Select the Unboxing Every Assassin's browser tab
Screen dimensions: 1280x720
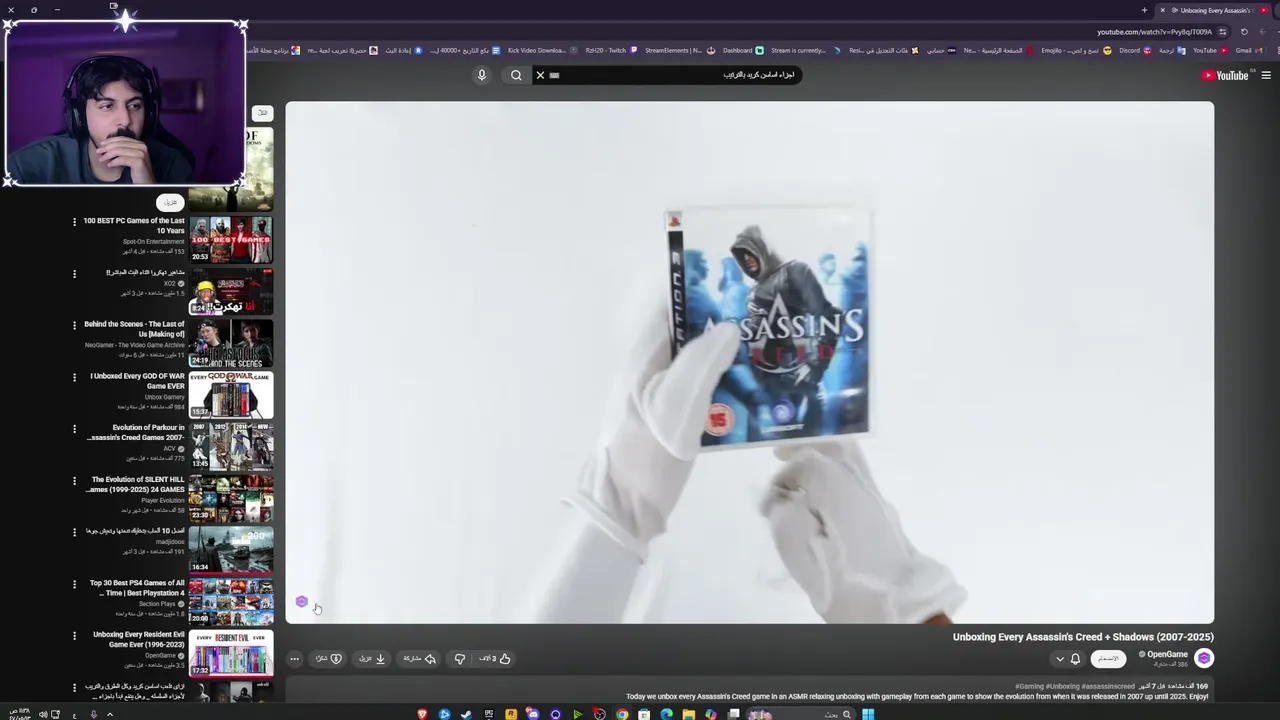pos(1212,10)
